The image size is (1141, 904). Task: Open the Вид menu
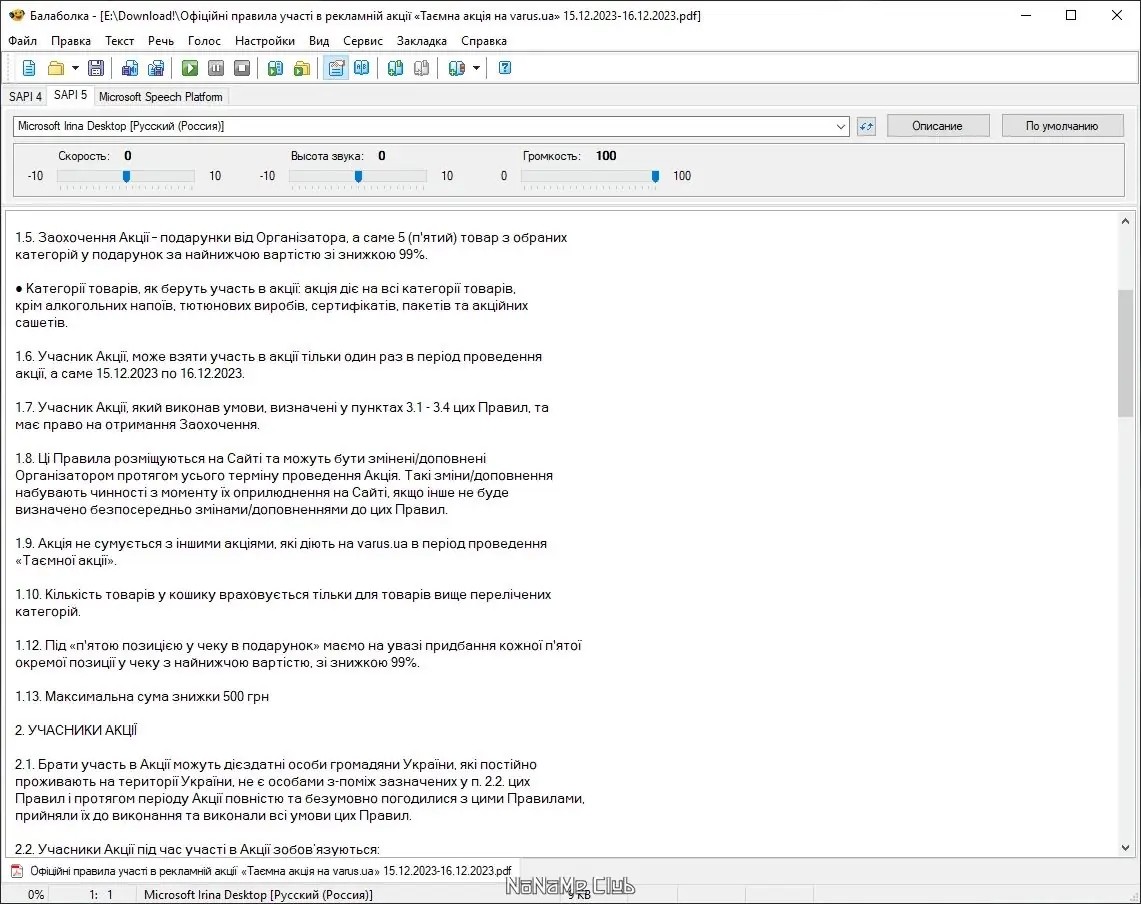click(319, 41)
